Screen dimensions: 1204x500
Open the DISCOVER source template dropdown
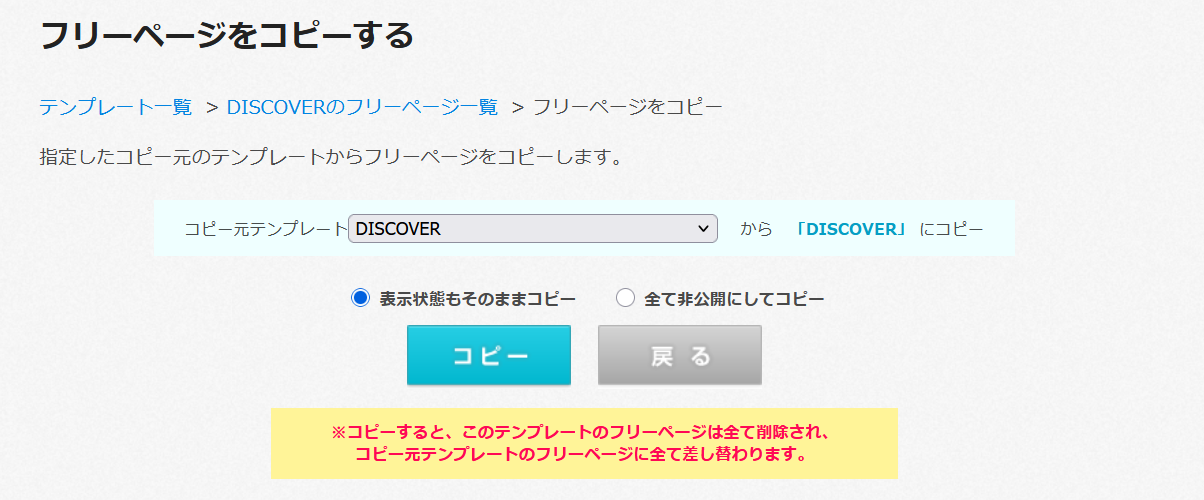tap(533, 229)
